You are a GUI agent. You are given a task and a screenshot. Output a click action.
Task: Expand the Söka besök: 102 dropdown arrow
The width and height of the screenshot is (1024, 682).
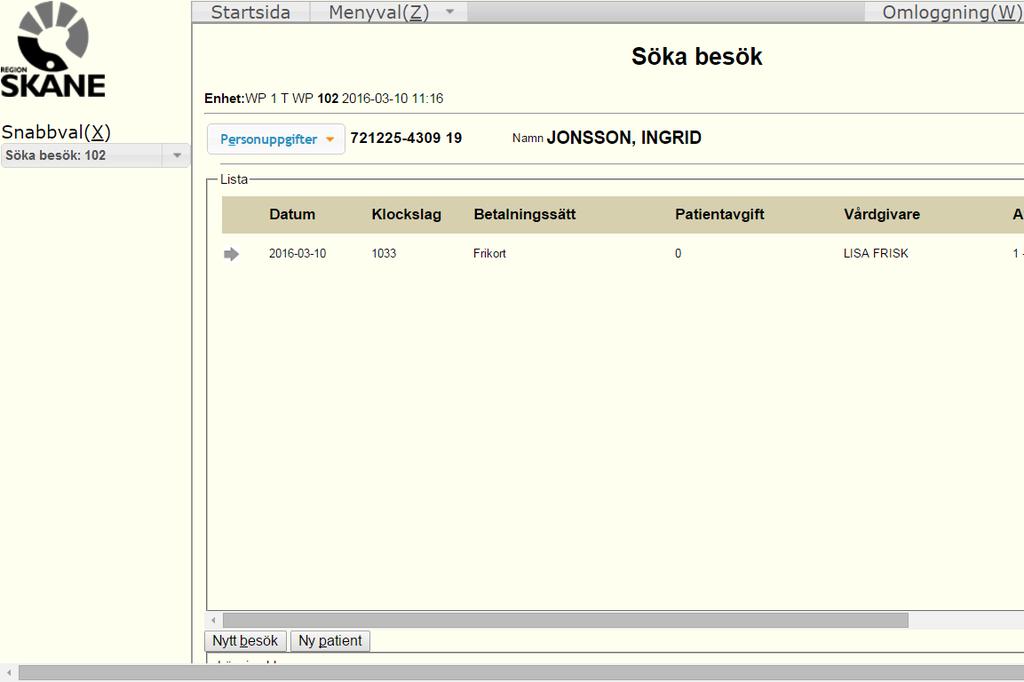point(176,155)
